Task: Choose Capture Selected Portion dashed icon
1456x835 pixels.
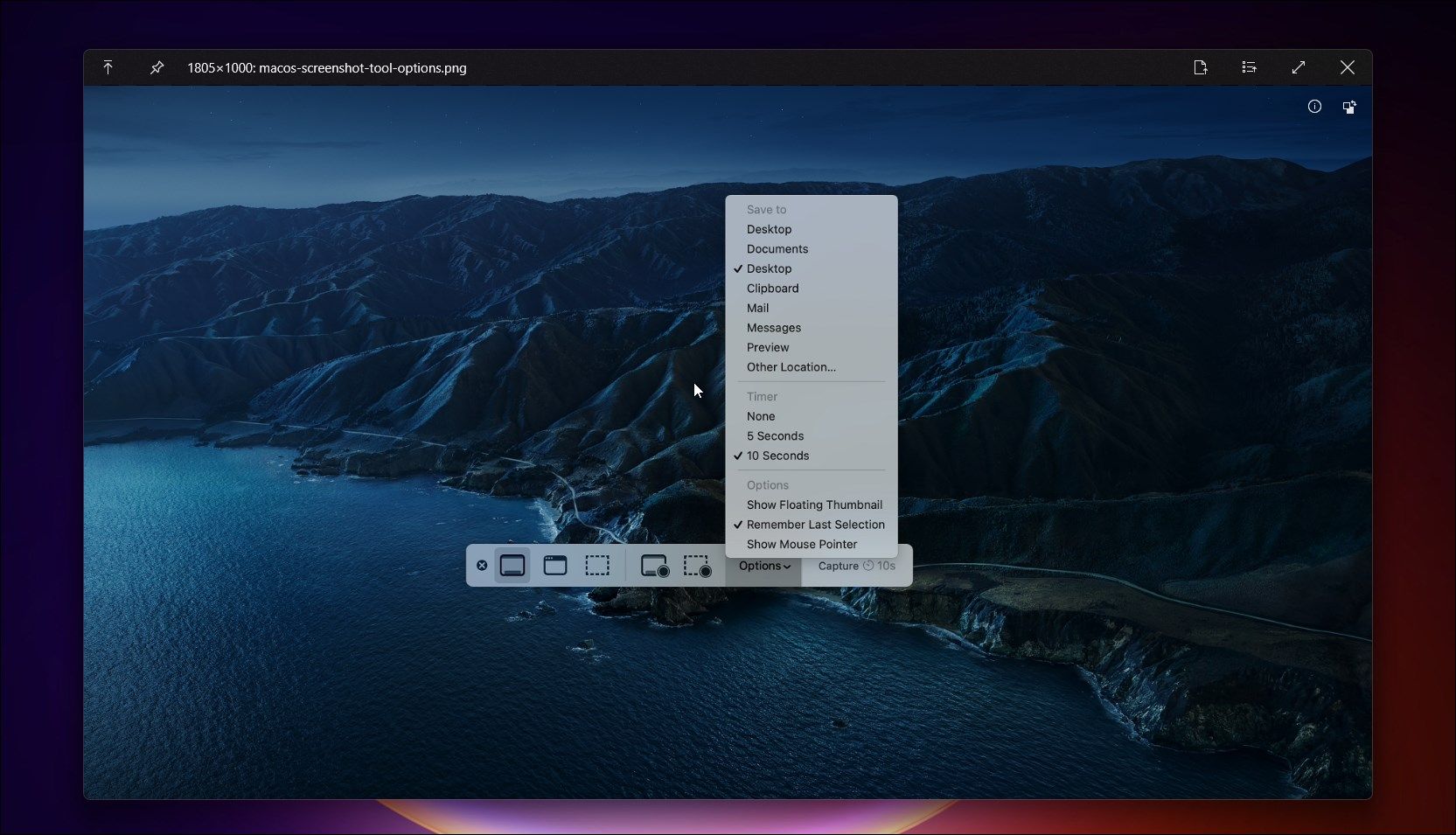Action: [x=597, y=566]
